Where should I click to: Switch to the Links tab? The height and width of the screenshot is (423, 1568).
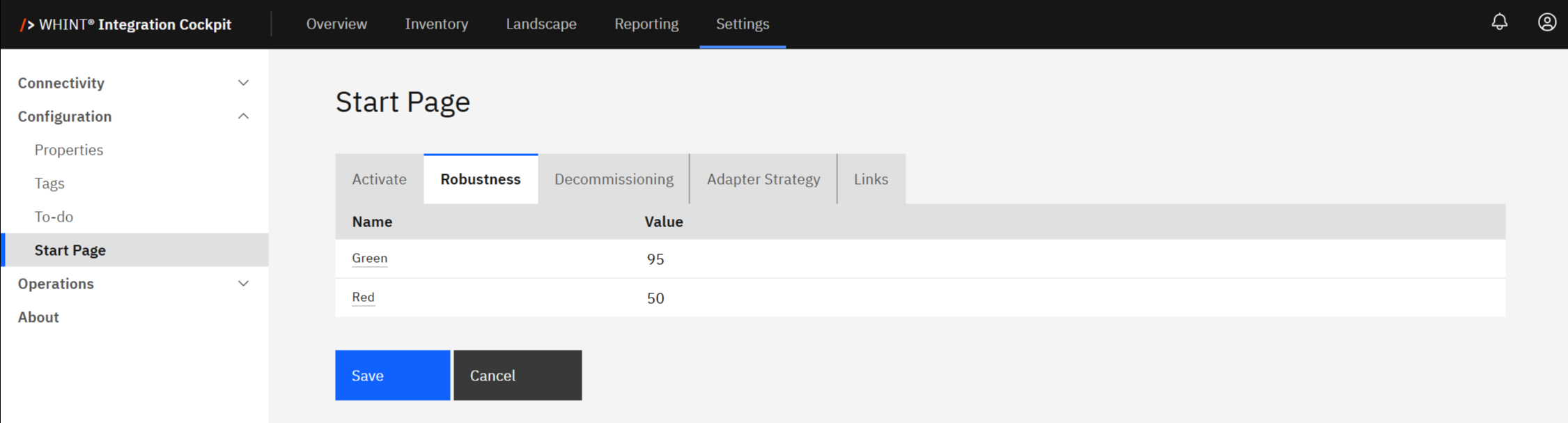click(x=871, y=179)
